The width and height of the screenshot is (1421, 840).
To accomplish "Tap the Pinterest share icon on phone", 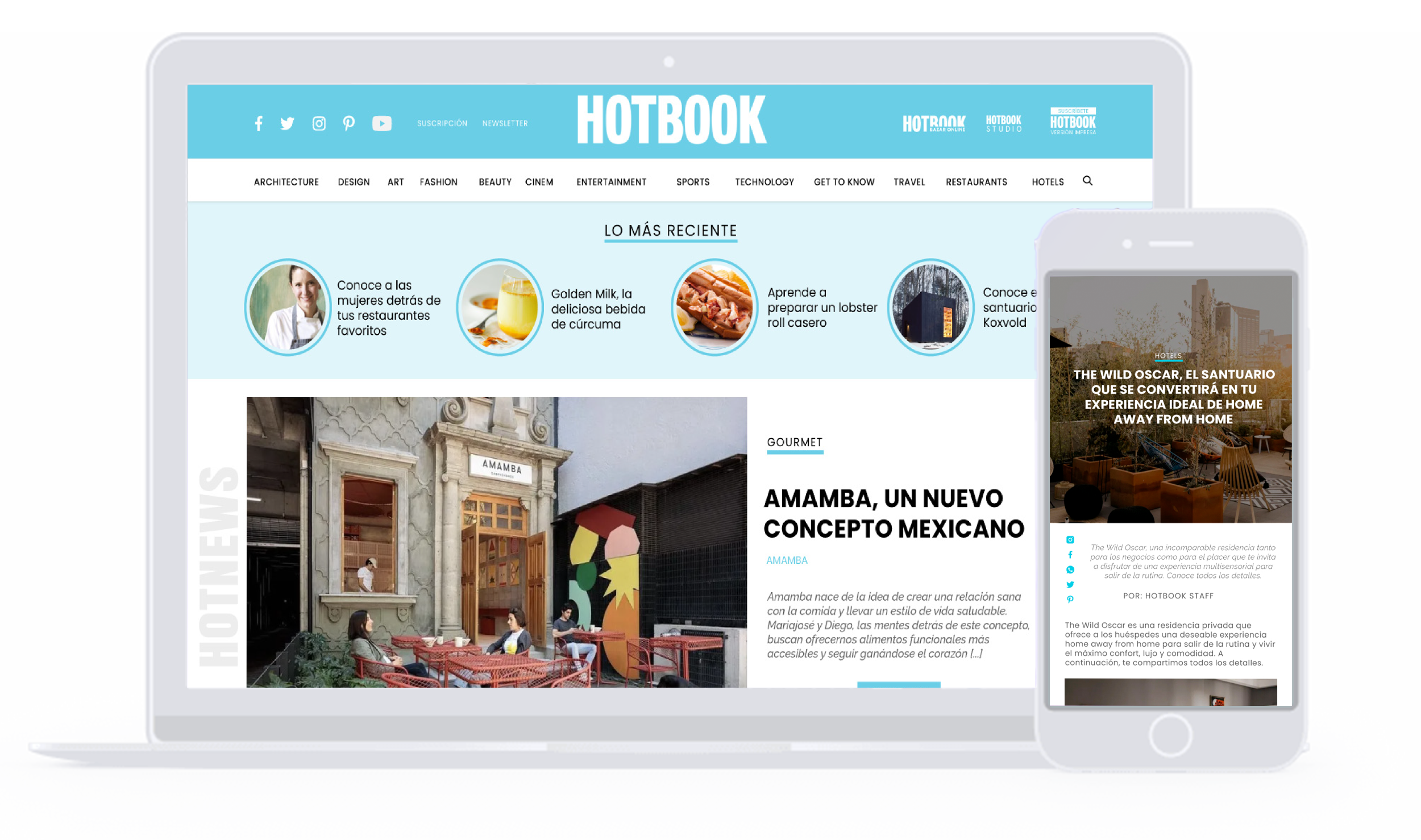I will (1070, 600).
